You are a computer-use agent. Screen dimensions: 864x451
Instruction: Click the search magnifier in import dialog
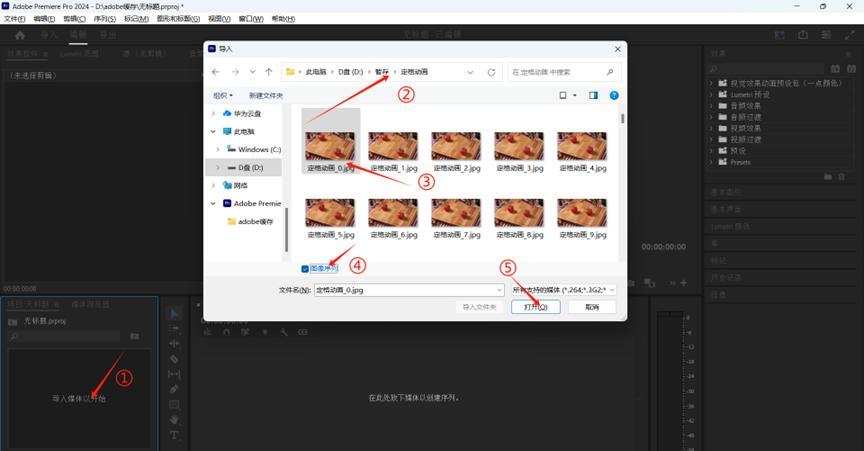tap(609, 72)
